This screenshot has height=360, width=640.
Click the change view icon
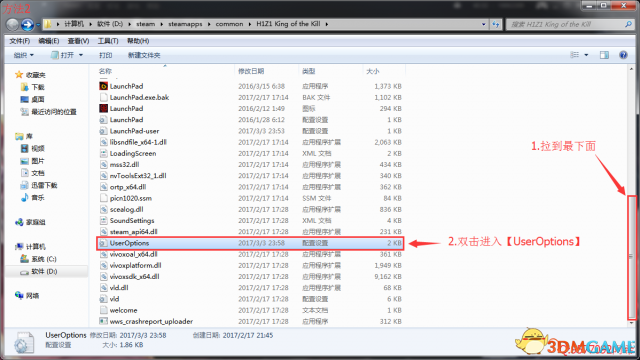coord(574,55)
